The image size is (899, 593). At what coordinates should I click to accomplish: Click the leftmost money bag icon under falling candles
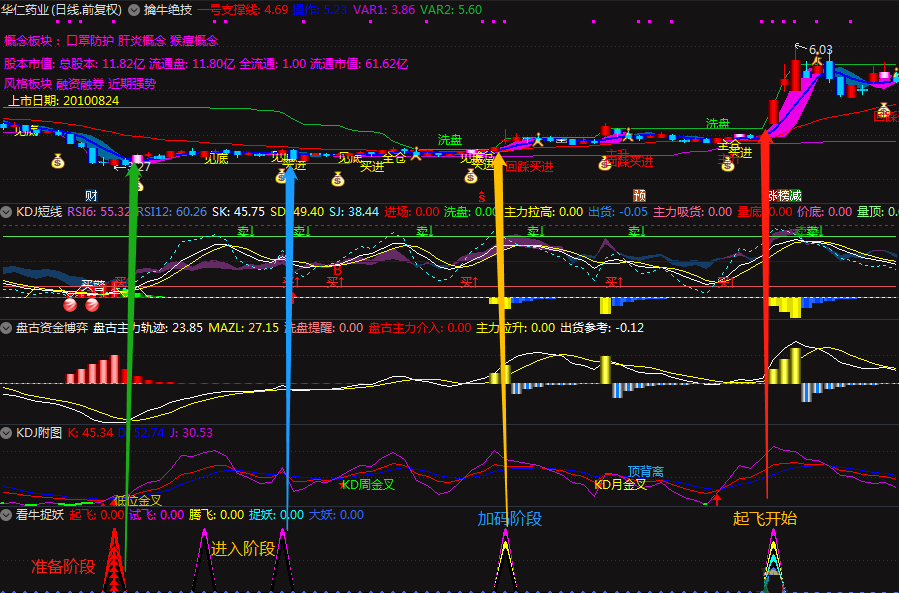pos(58,161)
